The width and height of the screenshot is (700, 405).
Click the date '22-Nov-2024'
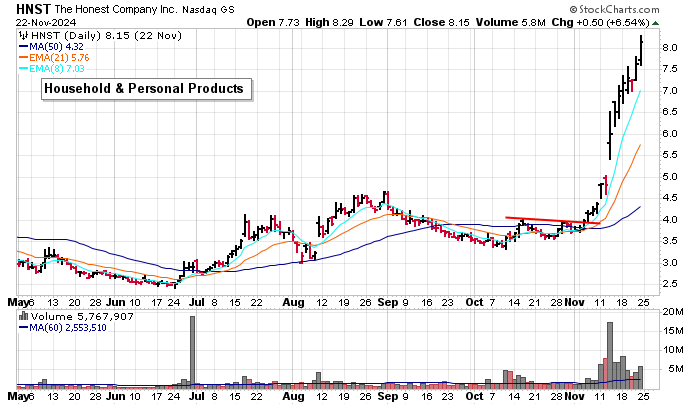tap(46, 22)
